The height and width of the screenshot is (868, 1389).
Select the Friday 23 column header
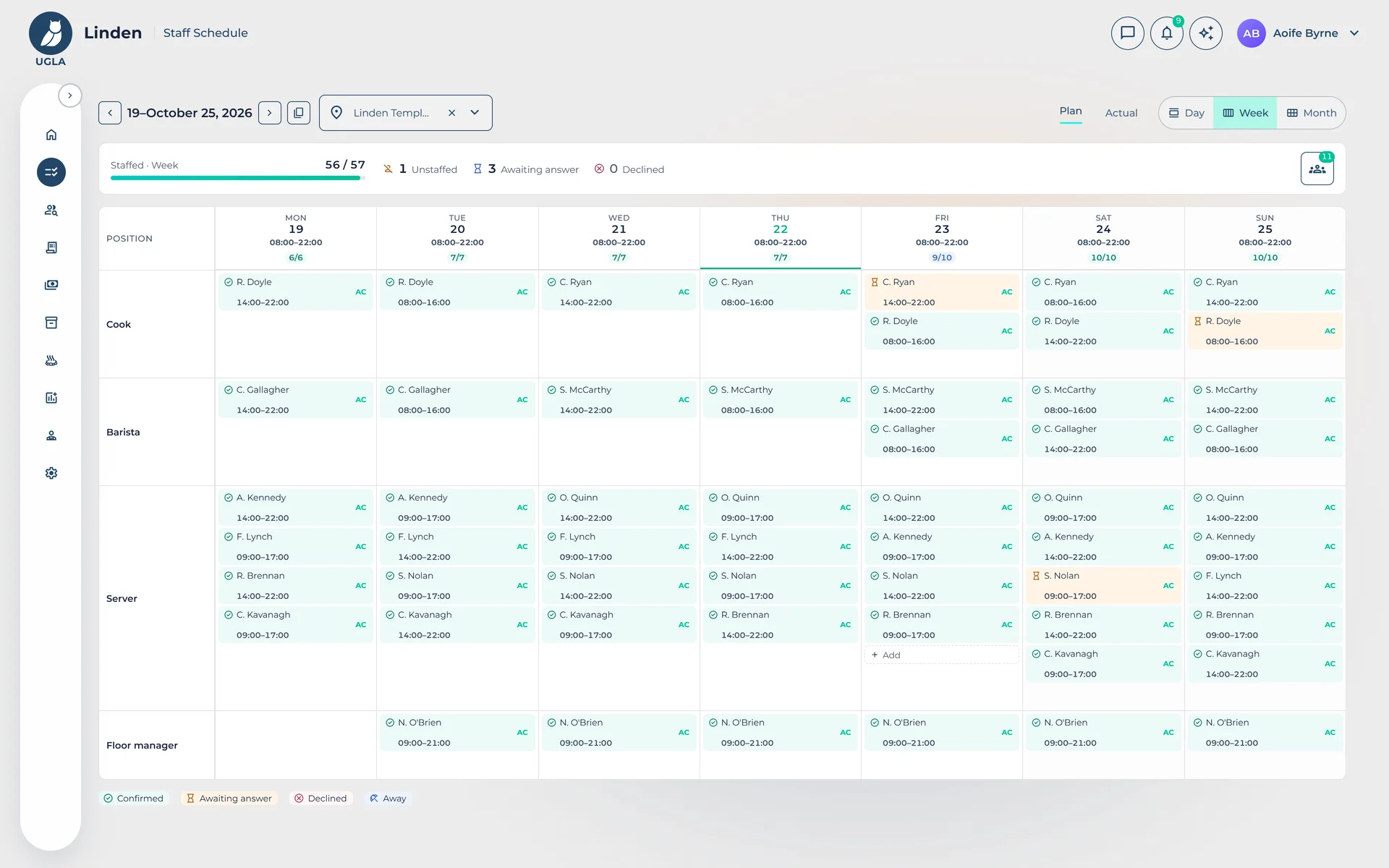(941, 238)
